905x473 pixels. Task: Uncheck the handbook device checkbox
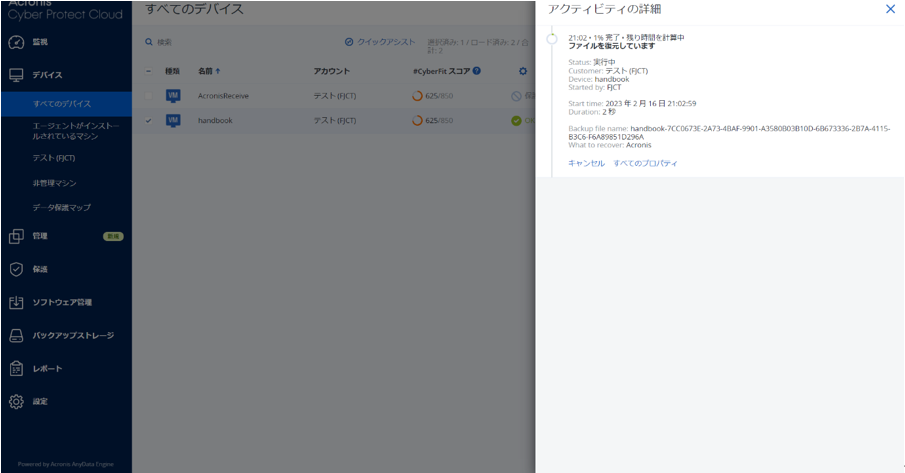pos(149,120)
